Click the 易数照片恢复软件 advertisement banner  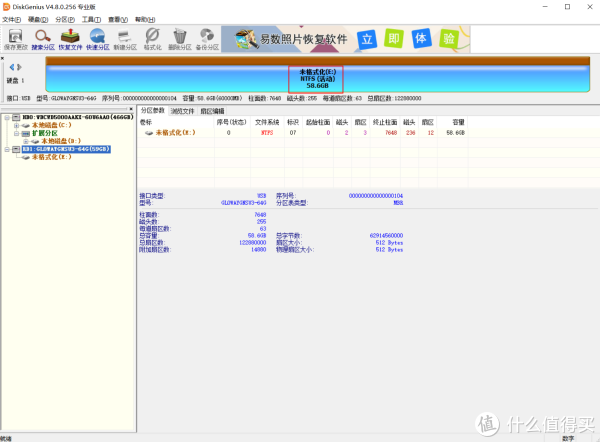(x=346, y=39)
